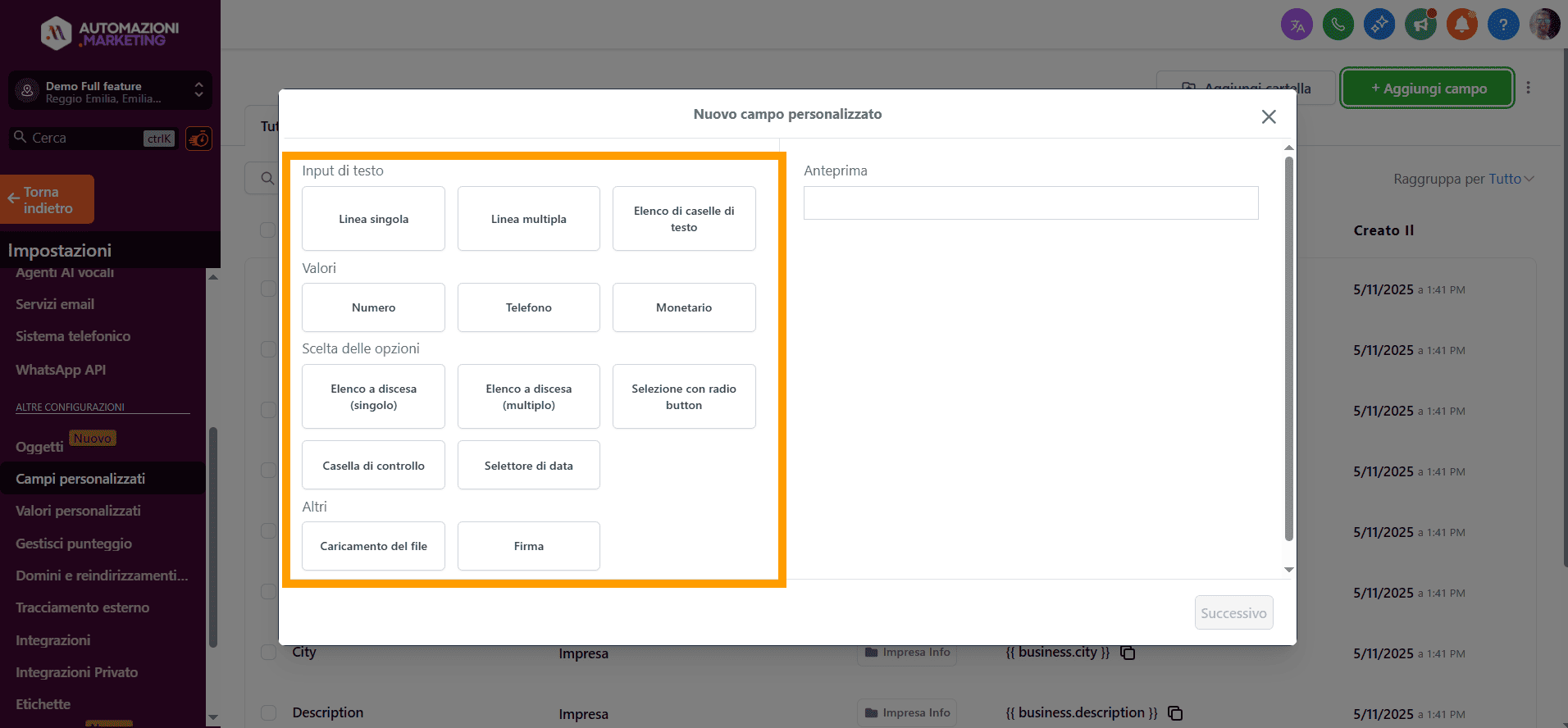Click the green phone dialer icon
The image size is (1568, 728).
point(1338,25)
